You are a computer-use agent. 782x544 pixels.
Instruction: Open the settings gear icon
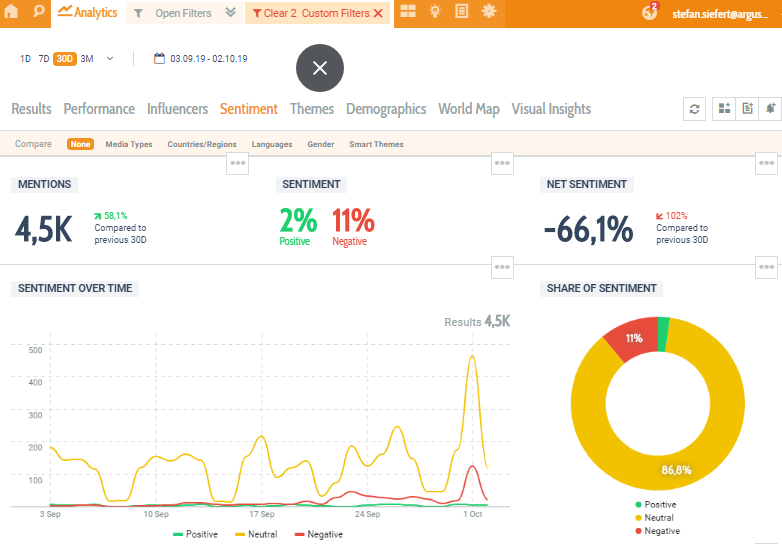click(x=489, y=11)
